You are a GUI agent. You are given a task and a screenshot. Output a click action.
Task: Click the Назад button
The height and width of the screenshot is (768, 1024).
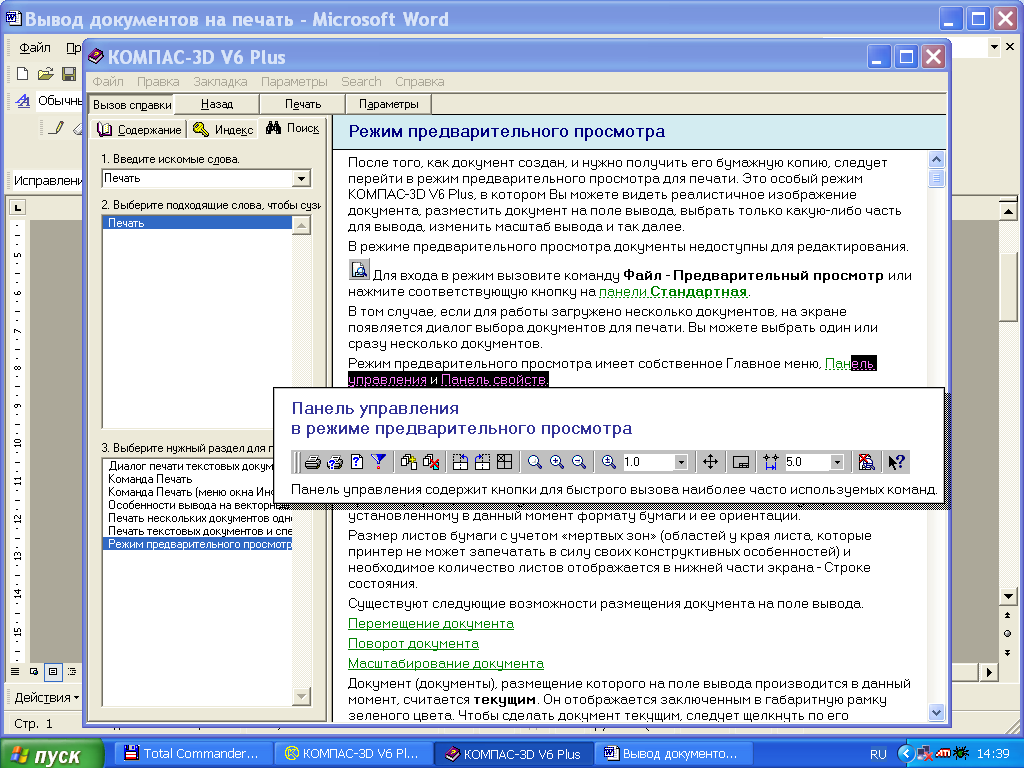click(x=217, y=104)
